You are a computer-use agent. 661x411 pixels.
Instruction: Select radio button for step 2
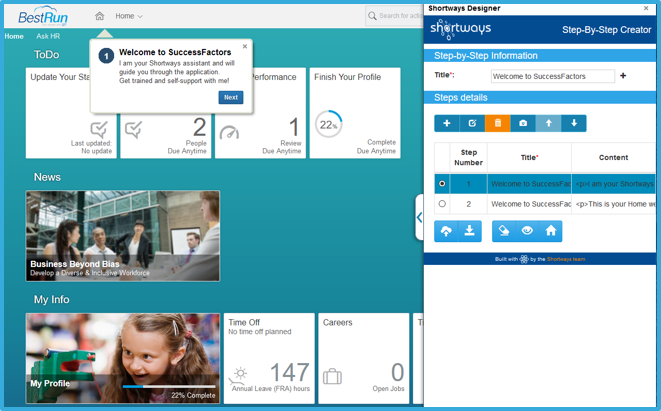click(x=442, y=204)
